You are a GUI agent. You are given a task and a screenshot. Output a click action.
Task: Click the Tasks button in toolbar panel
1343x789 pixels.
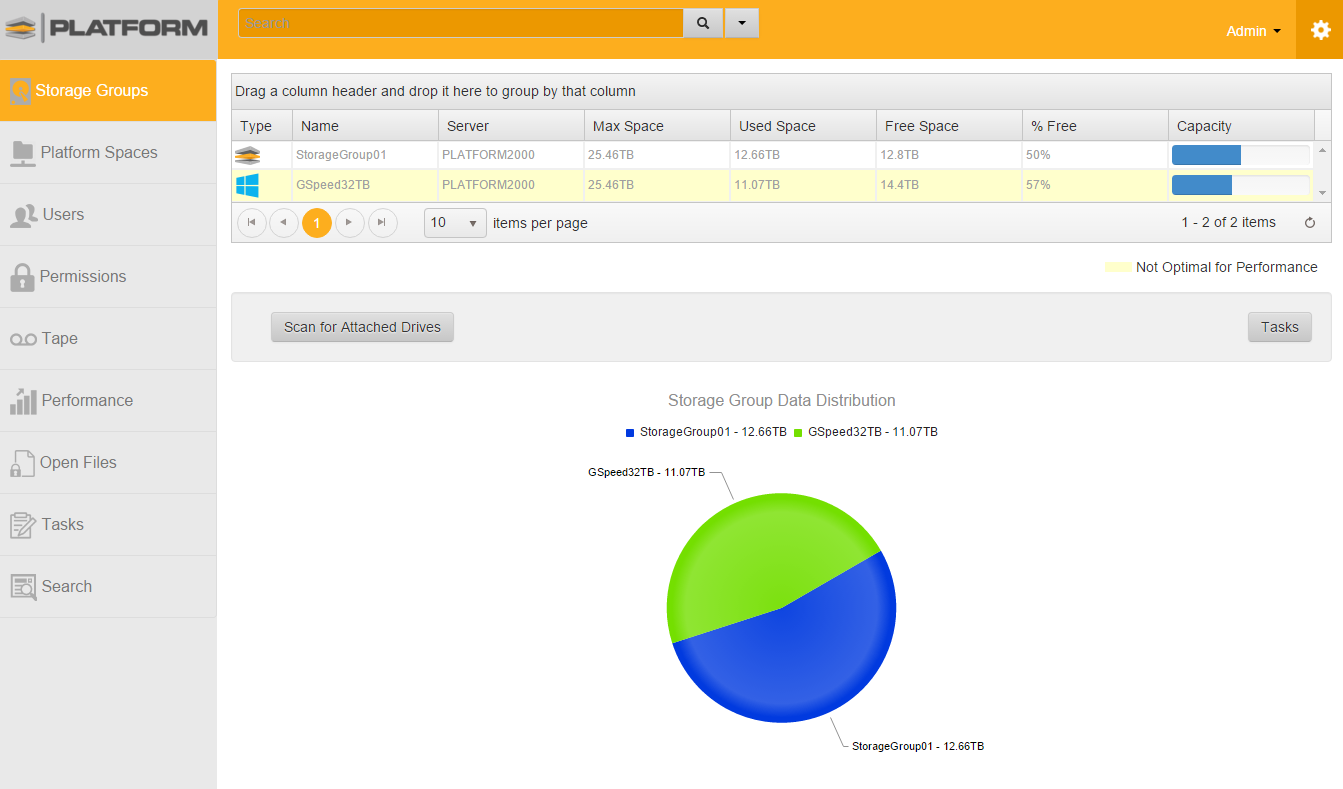point(1279,327)
